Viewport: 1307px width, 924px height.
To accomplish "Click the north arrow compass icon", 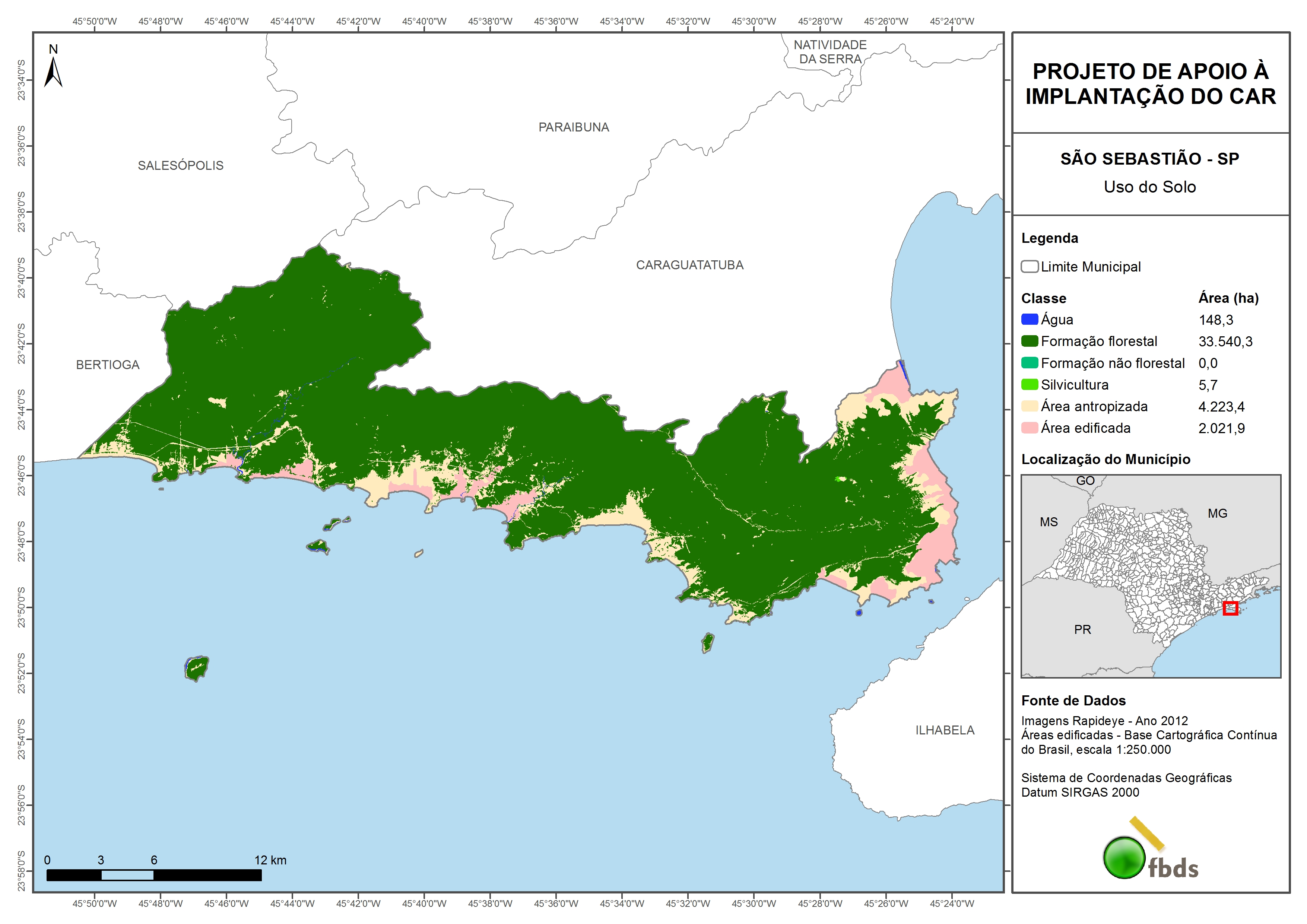I will pos(53,71).
